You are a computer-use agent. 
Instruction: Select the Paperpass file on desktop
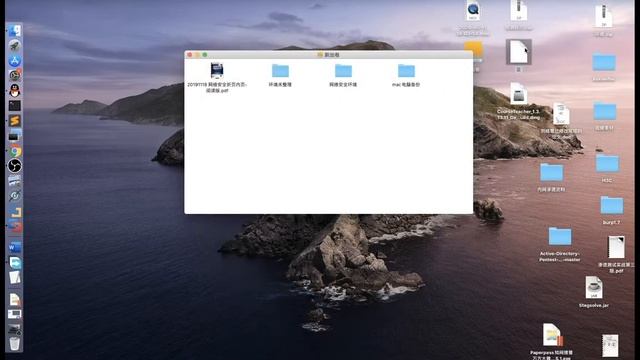pos(552,336)
